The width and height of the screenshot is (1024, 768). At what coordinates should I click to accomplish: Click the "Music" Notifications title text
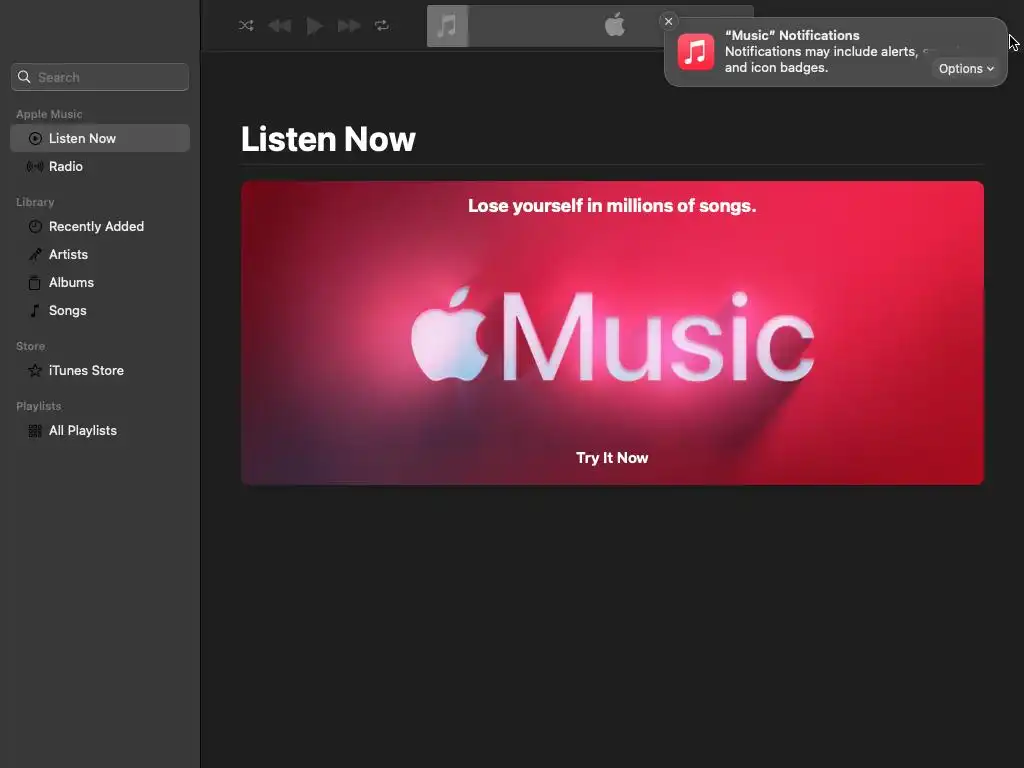792,35
